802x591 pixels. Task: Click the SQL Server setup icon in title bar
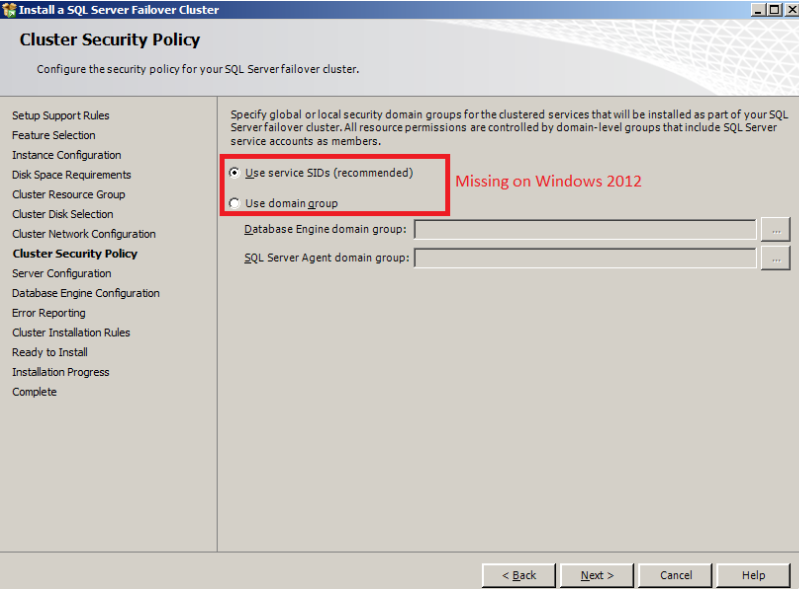click(x=10, y=9)
